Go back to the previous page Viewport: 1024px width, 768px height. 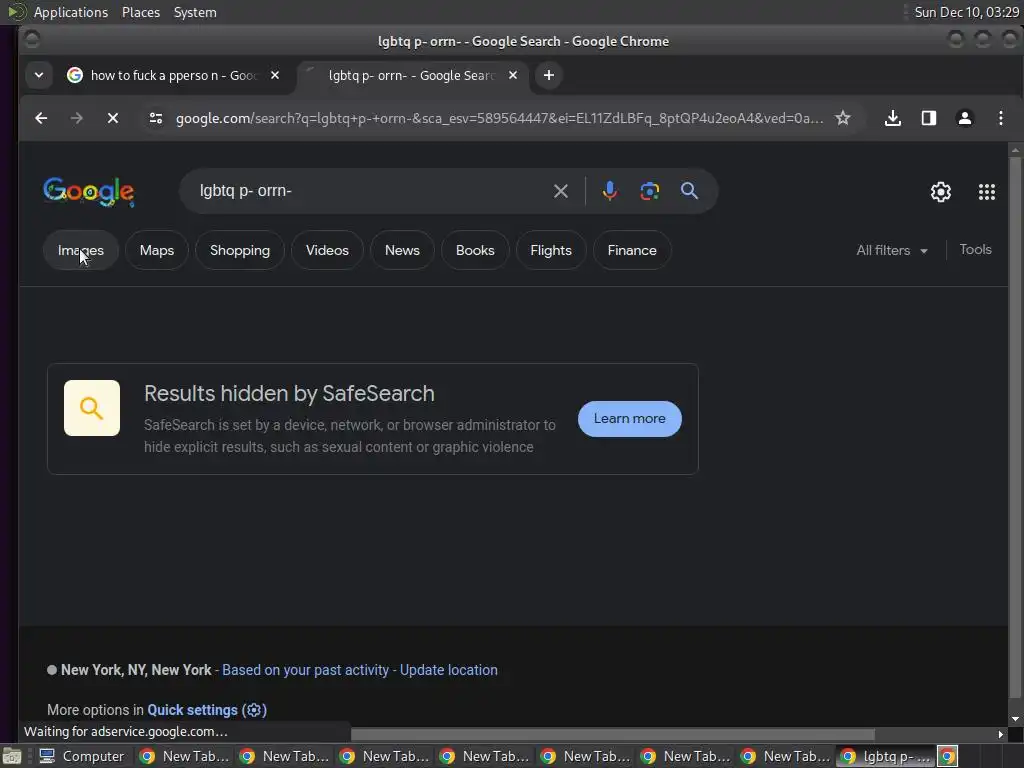click(x=41, y=118)
